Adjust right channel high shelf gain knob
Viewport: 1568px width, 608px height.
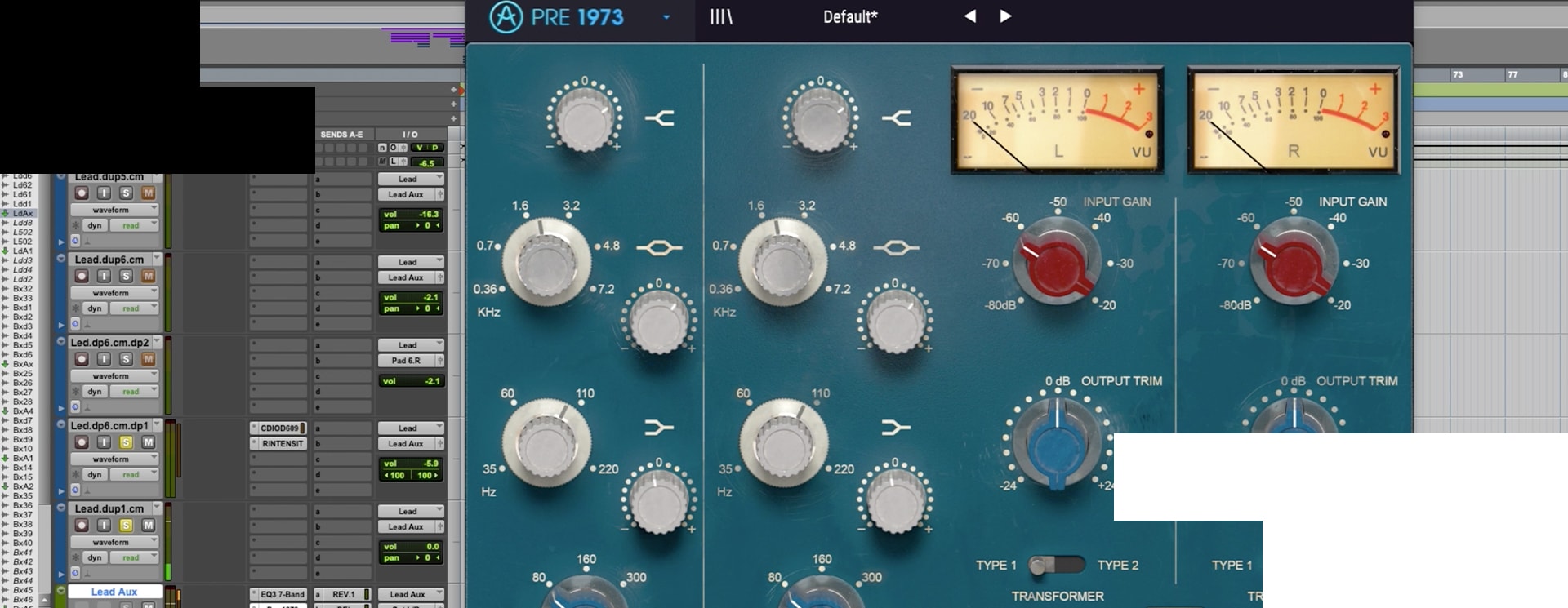(x=821, y=118)
